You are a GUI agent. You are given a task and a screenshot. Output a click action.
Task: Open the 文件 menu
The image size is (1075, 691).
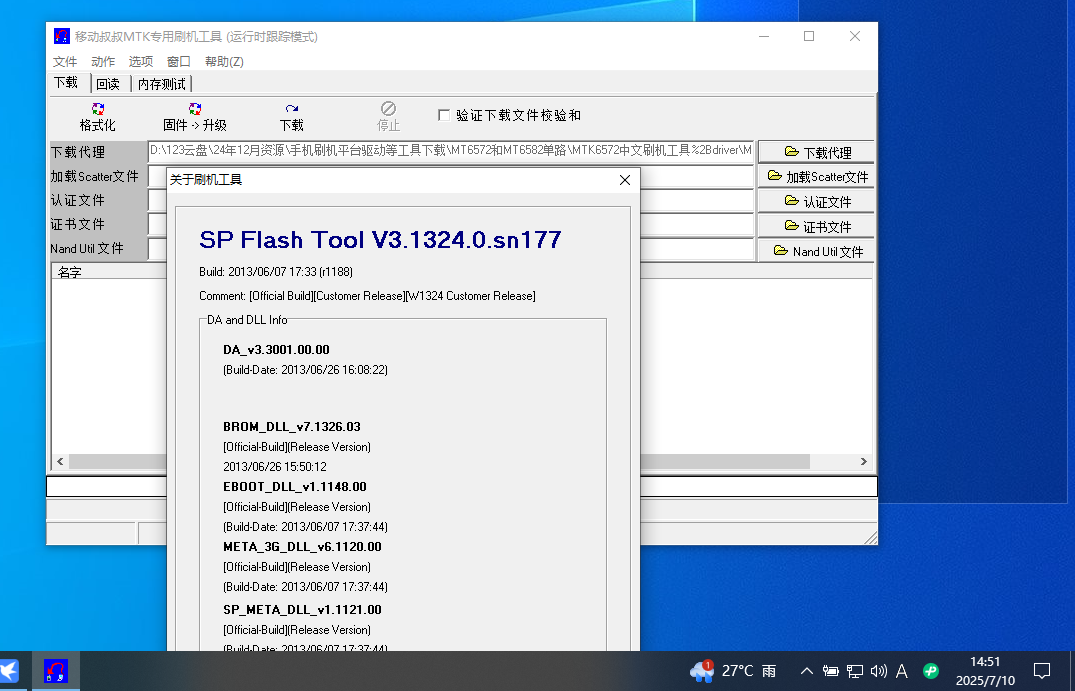tap(65, 62)
